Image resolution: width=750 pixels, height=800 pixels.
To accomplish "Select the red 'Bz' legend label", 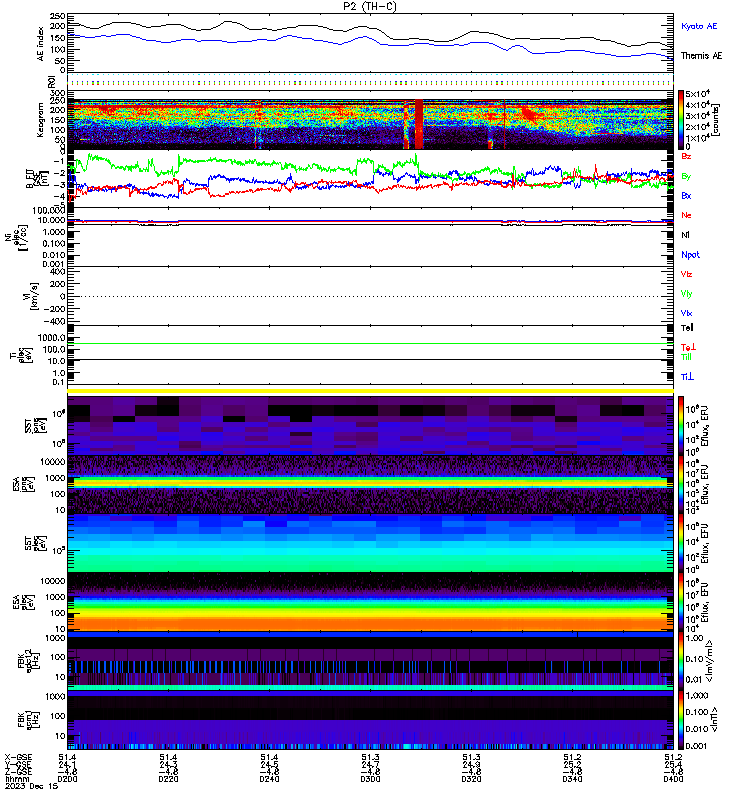I will (x=686, y=156).
